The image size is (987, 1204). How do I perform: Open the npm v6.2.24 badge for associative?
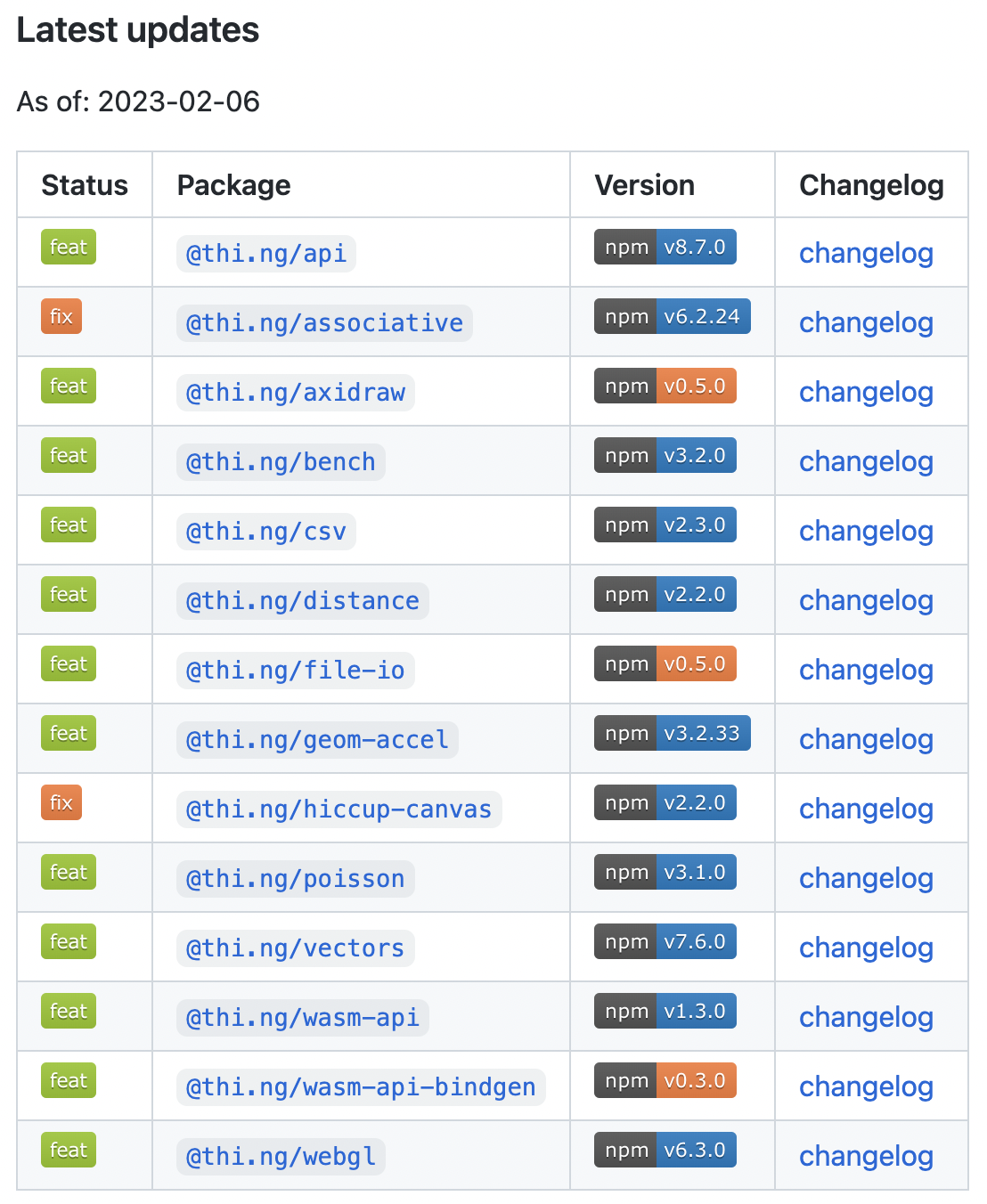tap(672, 317)
